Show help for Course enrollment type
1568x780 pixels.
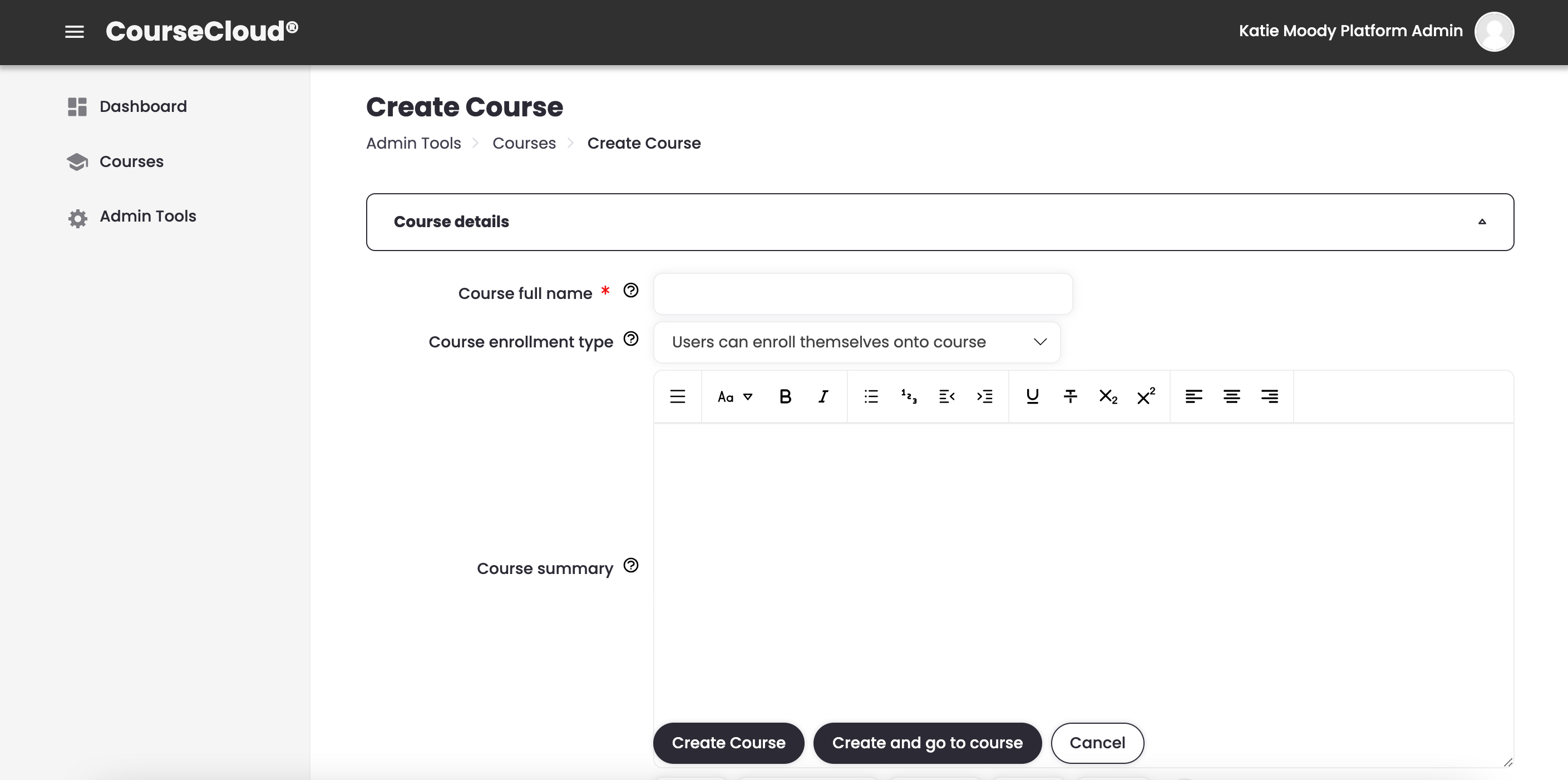[630, 339]
